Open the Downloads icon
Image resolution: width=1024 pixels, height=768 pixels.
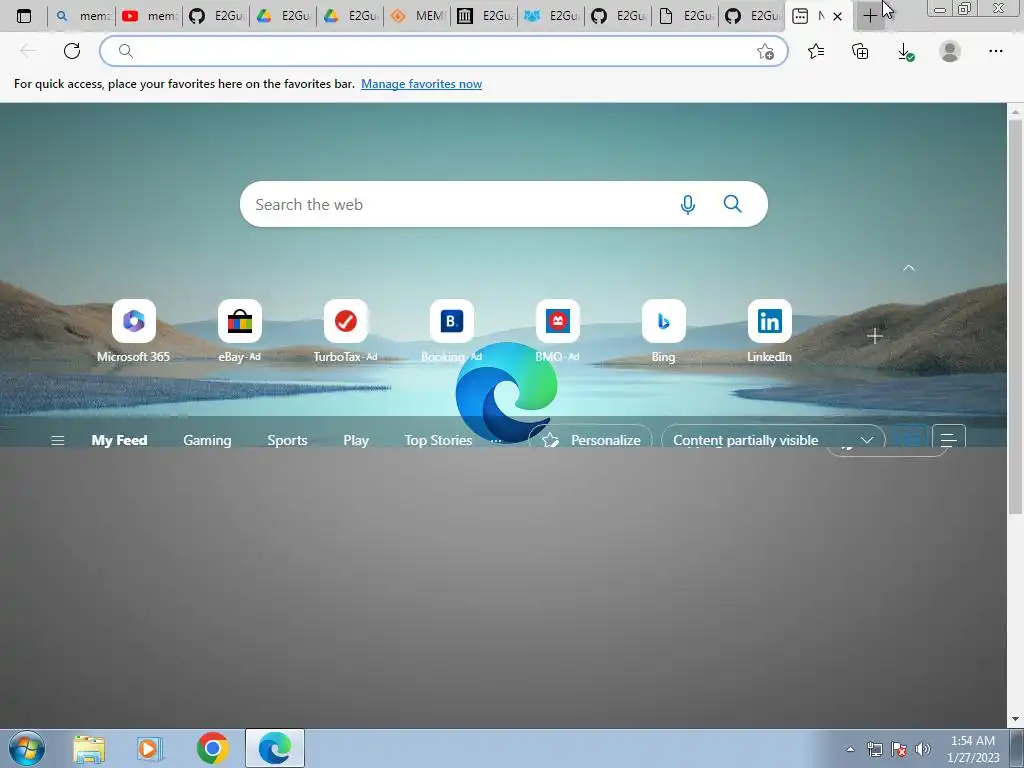coord(905,52)
